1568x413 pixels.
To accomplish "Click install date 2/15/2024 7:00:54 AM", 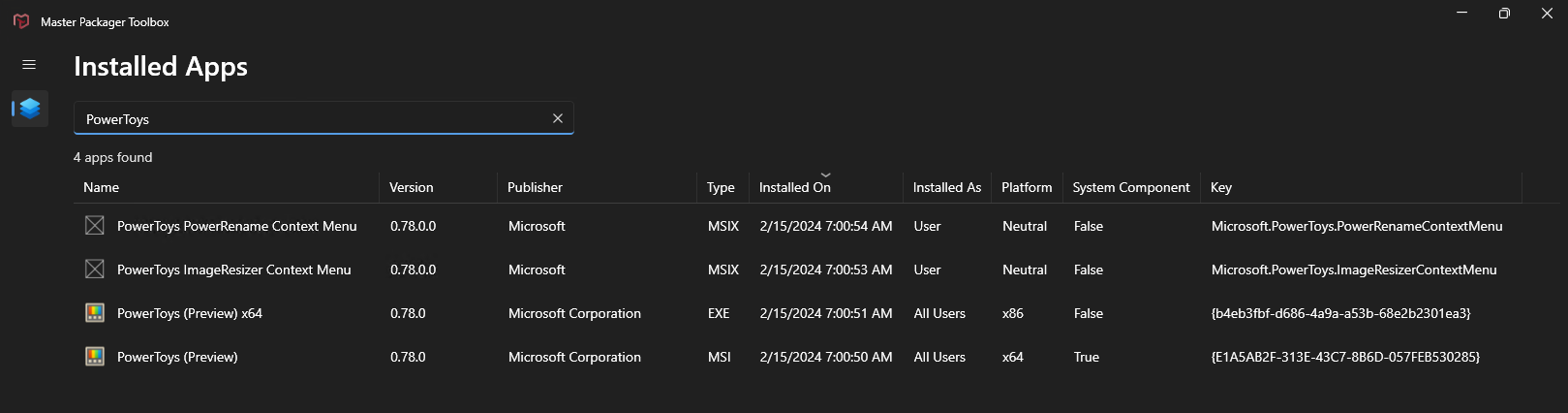I will (x=826, y=226).
